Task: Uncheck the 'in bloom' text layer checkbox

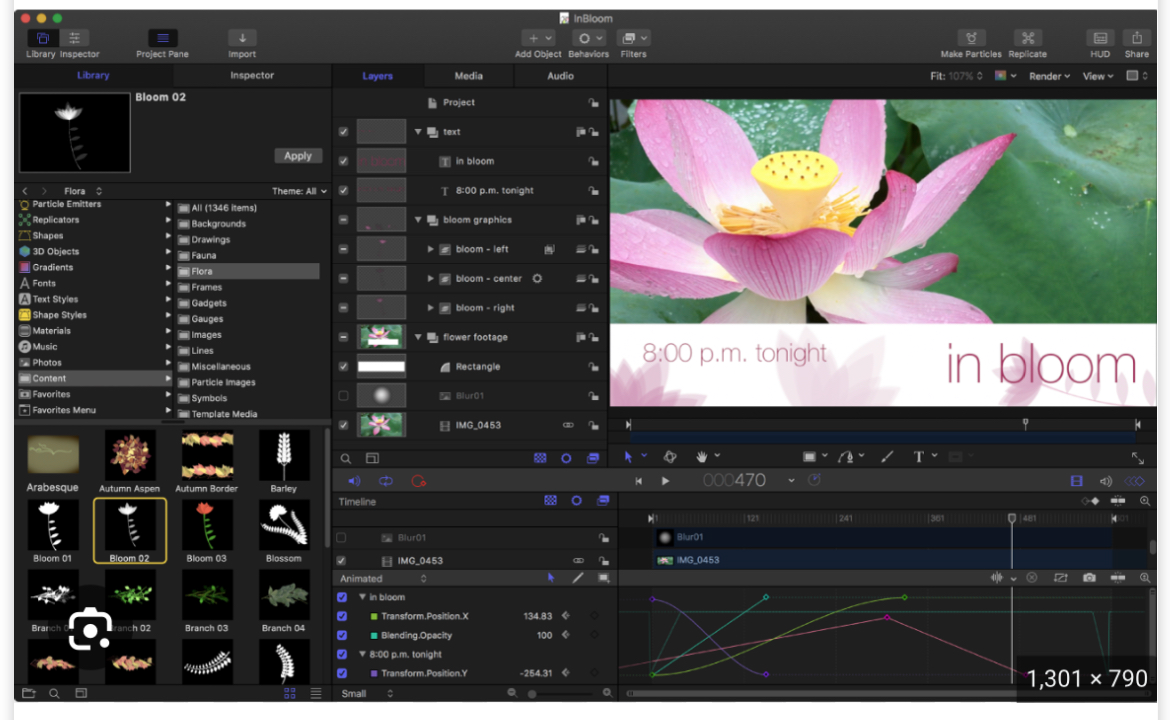Action: (x=344, y=161)
